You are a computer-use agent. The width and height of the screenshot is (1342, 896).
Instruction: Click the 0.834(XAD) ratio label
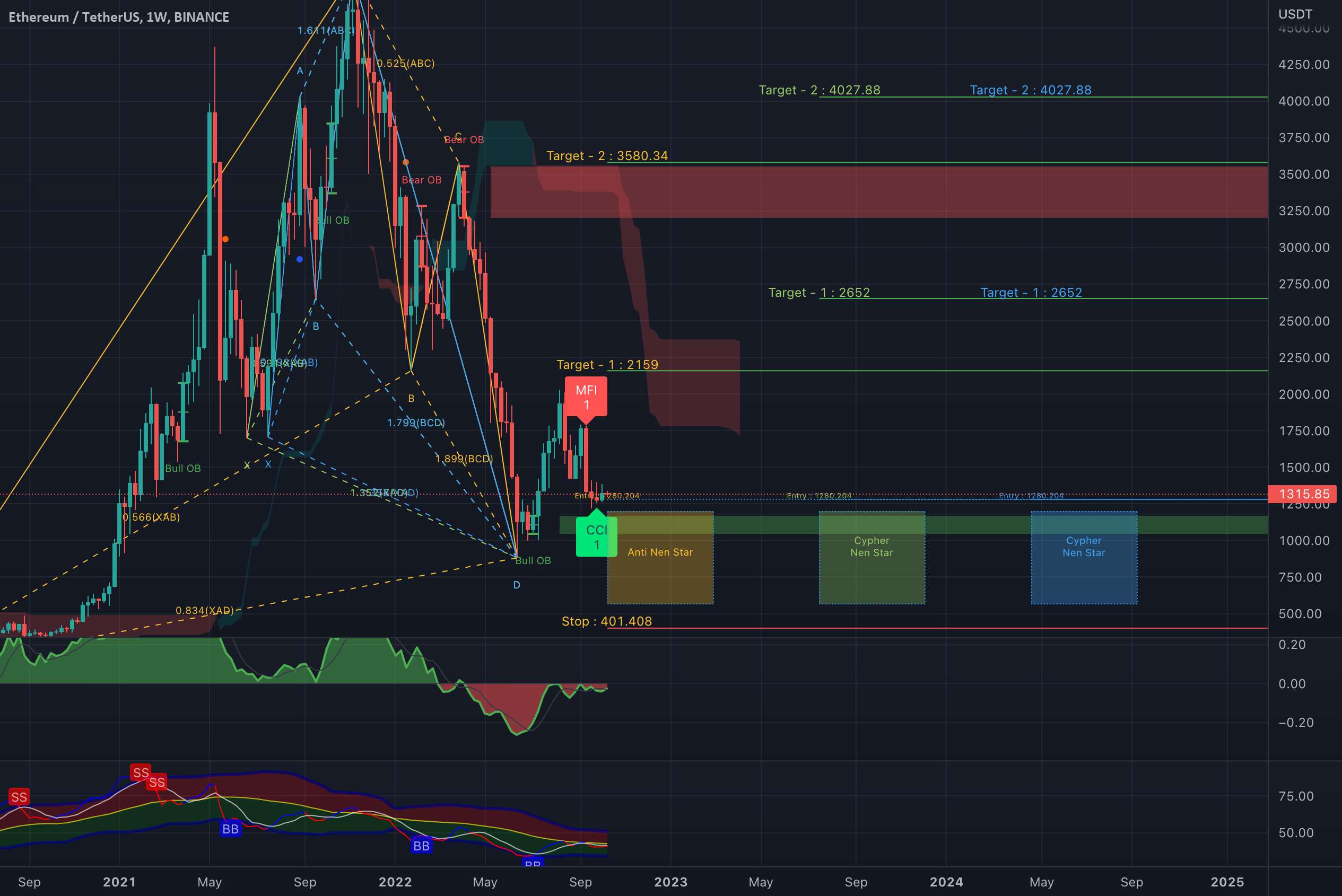point(205,610)
